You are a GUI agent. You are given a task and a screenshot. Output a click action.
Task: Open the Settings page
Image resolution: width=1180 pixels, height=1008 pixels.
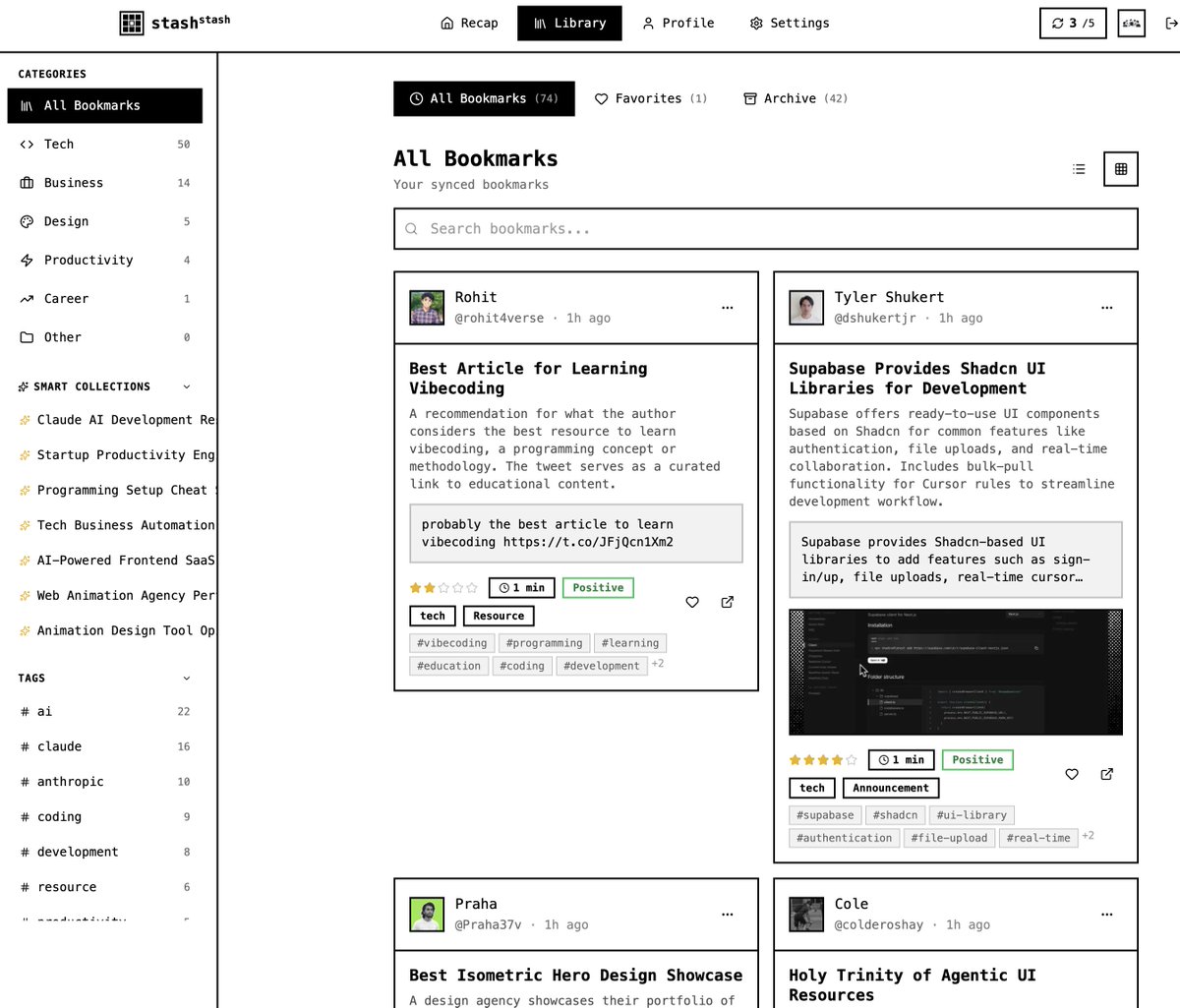(790, 23)
